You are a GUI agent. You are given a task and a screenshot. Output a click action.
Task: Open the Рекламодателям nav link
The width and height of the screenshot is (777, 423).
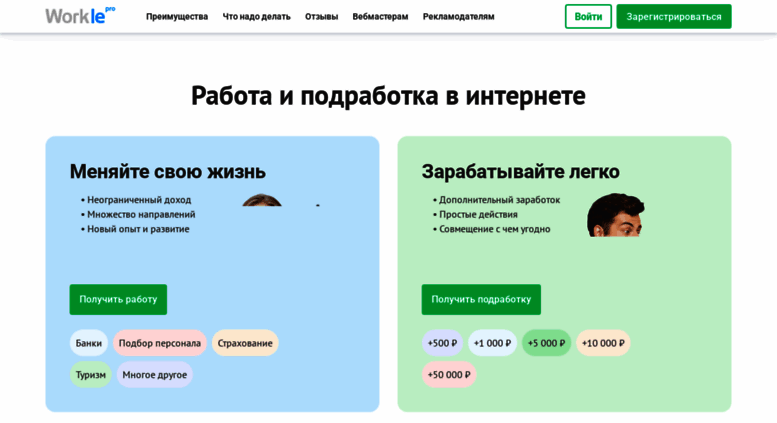pyautogui.click(x=458, y=16)
